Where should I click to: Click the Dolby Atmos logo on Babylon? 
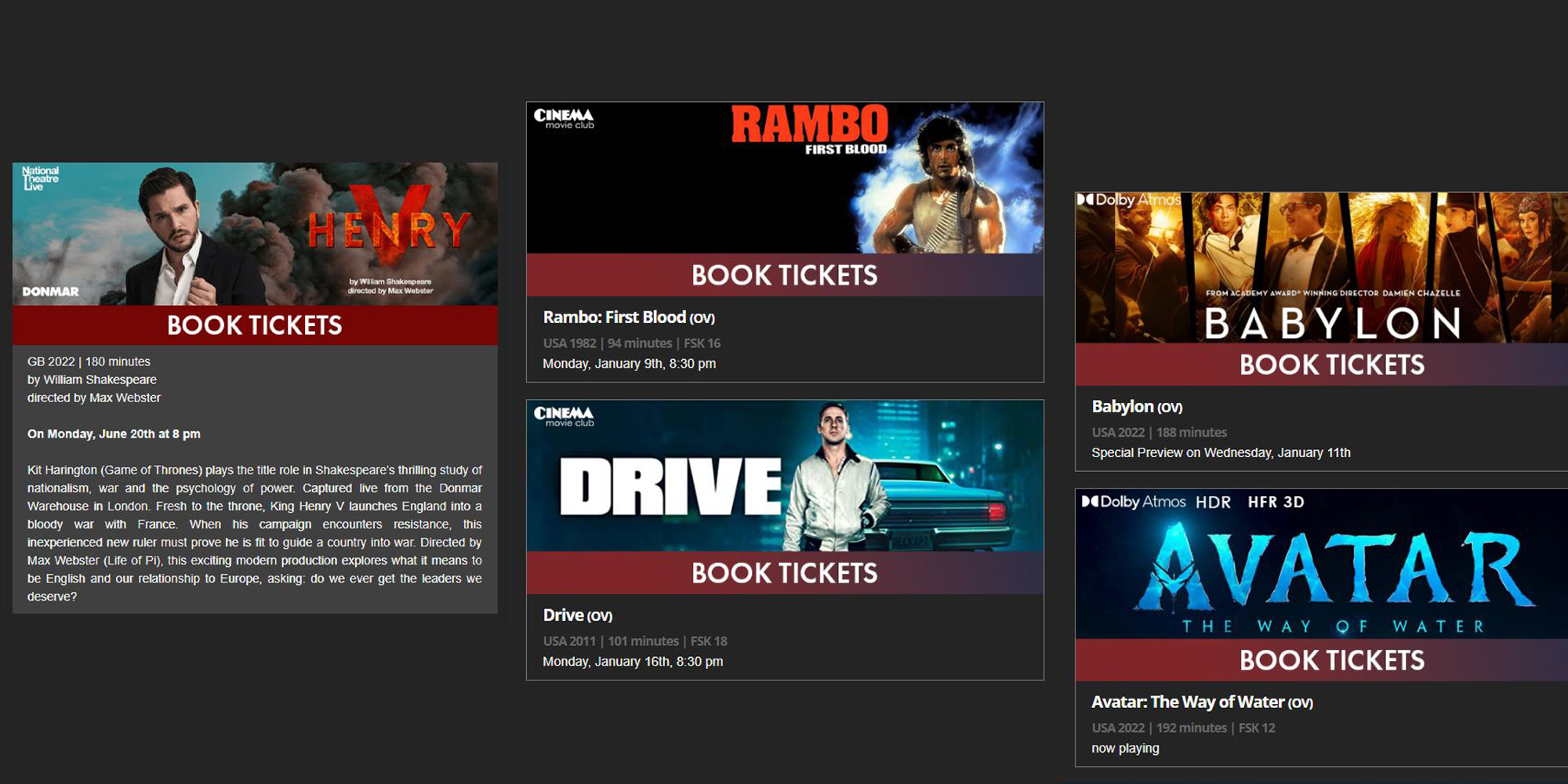(1129, 200)
